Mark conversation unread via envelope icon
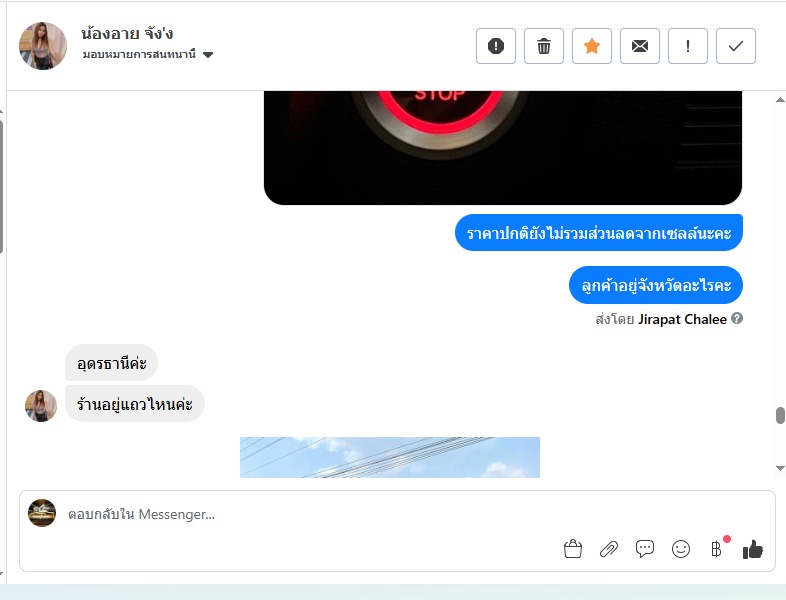 [x=640, y=46]
